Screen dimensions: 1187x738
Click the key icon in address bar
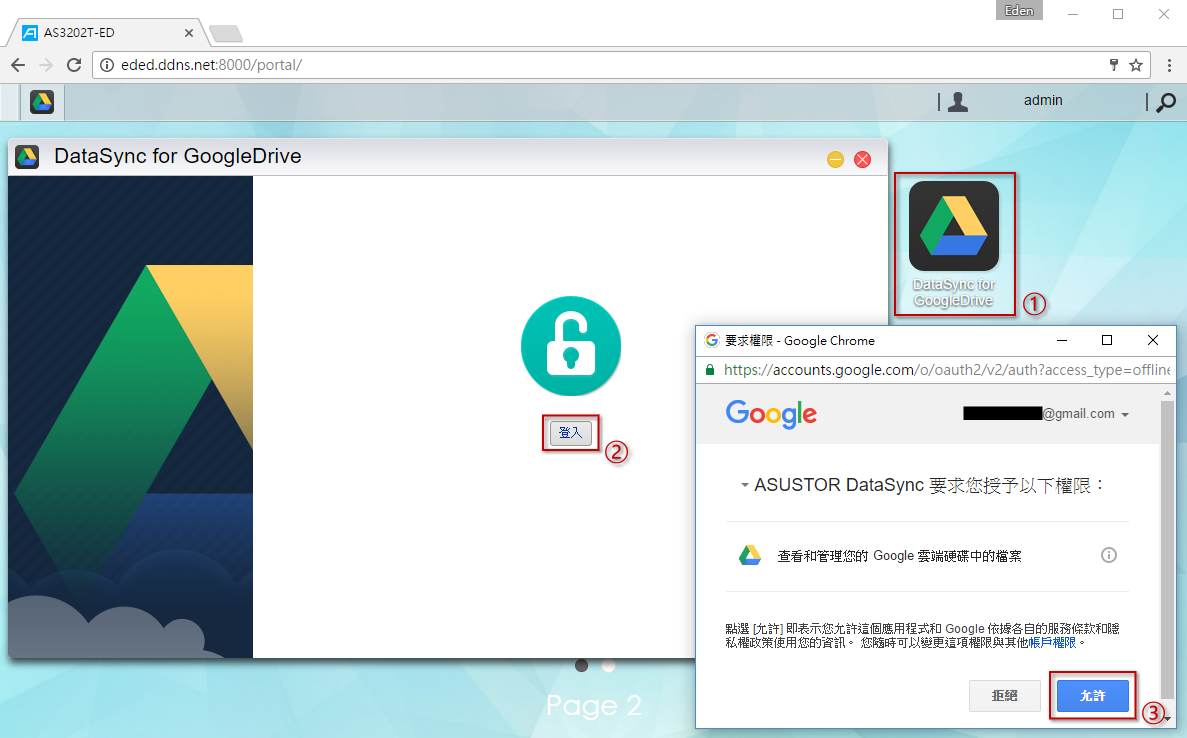coord(1114,65)
